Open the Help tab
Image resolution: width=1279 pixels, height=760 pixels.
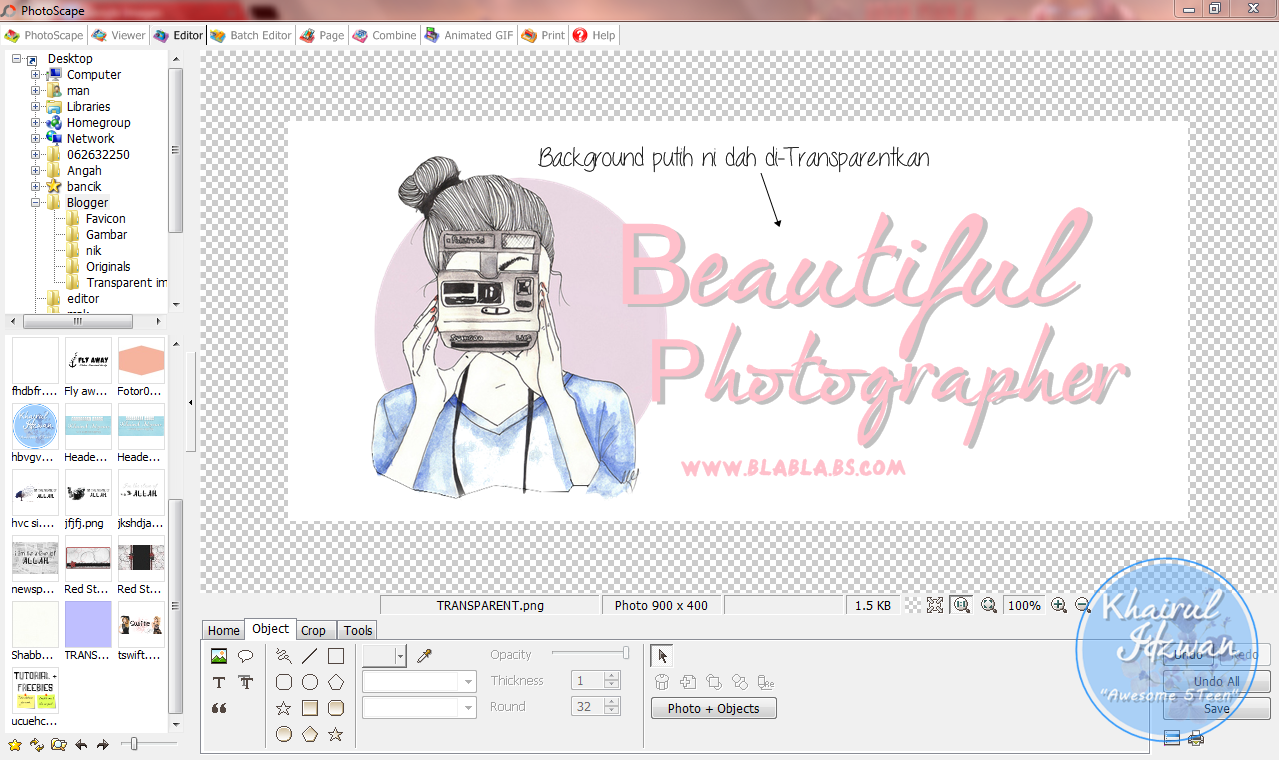pyautogui.click(x=594, y=35)
